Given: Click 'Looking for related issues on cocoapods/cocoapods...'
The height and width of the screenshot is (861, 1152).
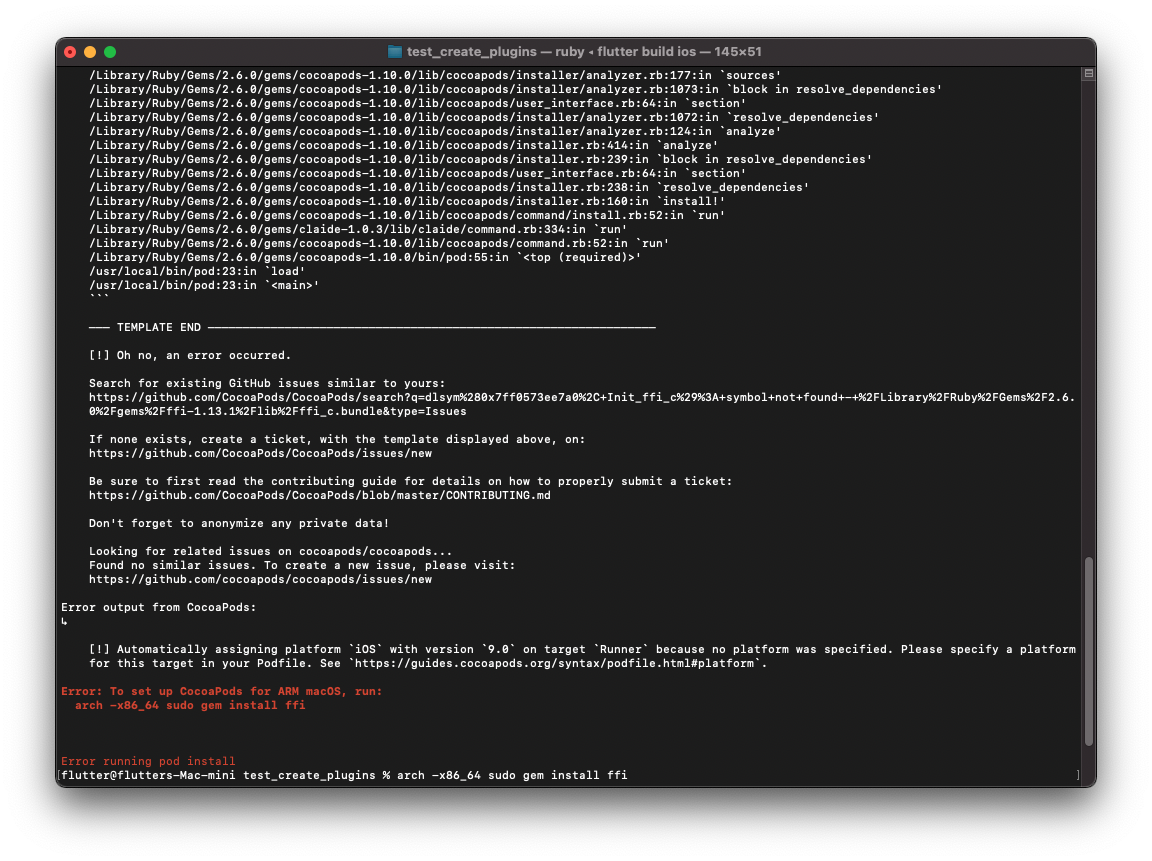Looking at the screenshot, I should point(270,551).
